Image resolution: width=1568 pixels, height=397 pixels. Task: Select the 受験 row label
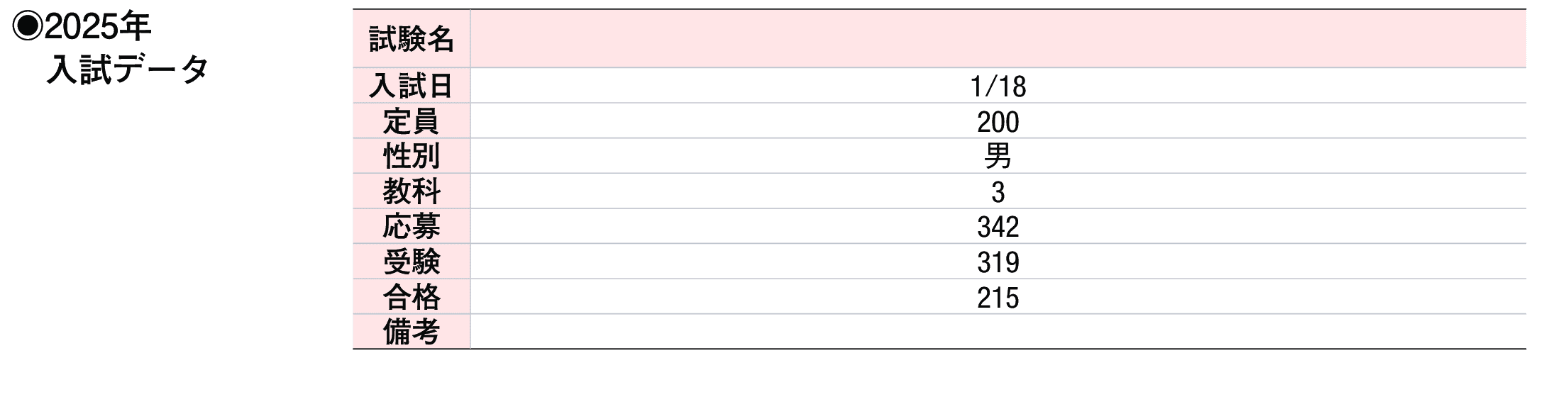[x=412, y=262]
